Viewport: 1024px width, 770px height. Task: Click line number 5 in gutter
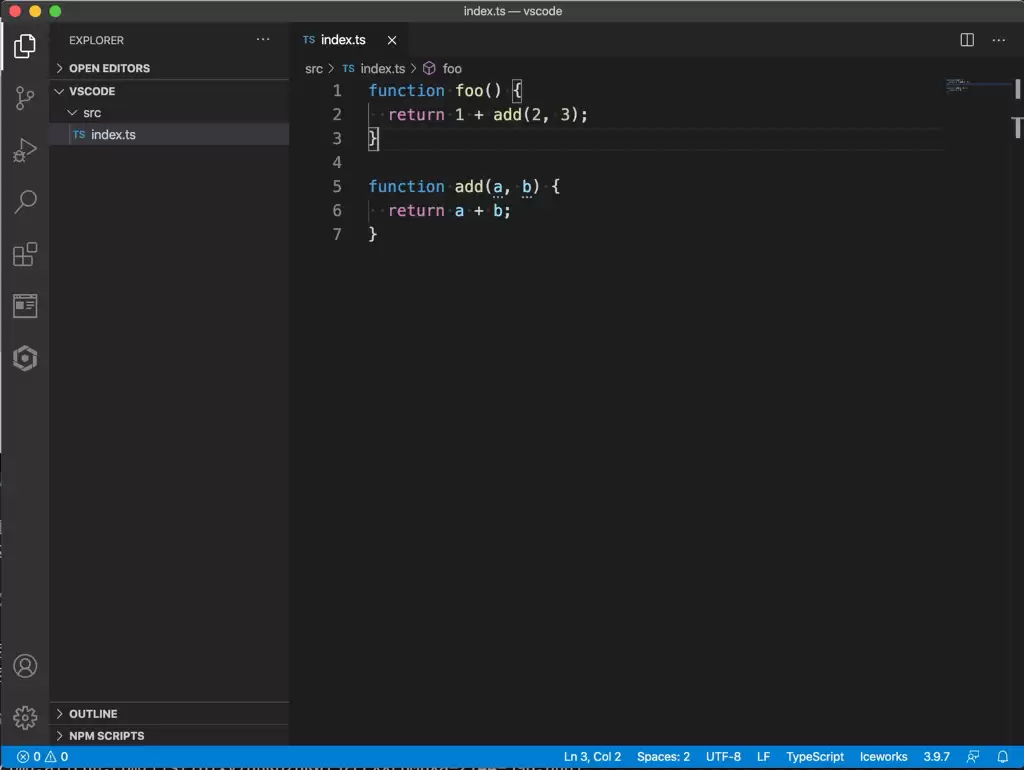(337, 187)
